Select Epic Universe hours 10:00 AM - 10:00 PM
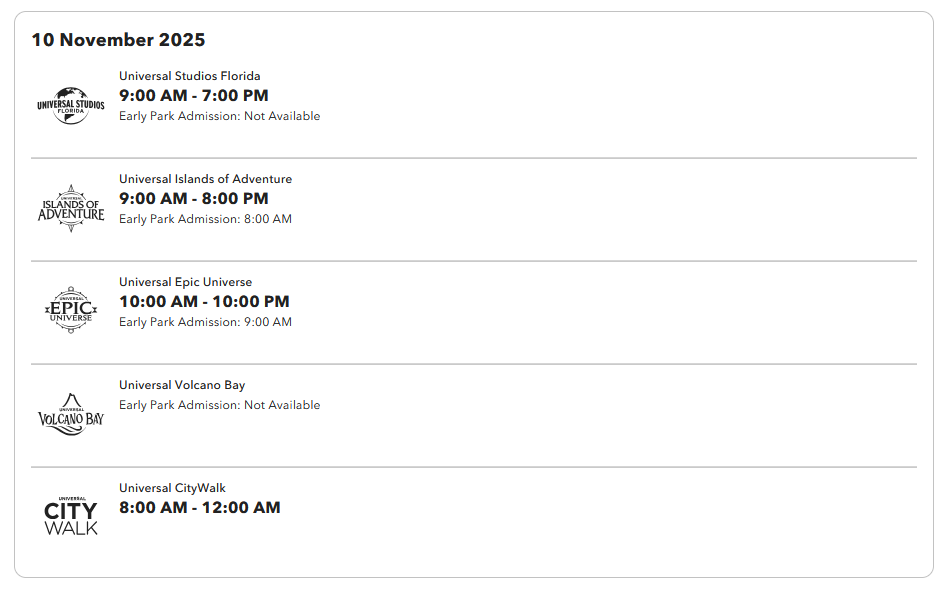Image resolution: width=949 pixels, height=591 pixels. click(204, 302)
